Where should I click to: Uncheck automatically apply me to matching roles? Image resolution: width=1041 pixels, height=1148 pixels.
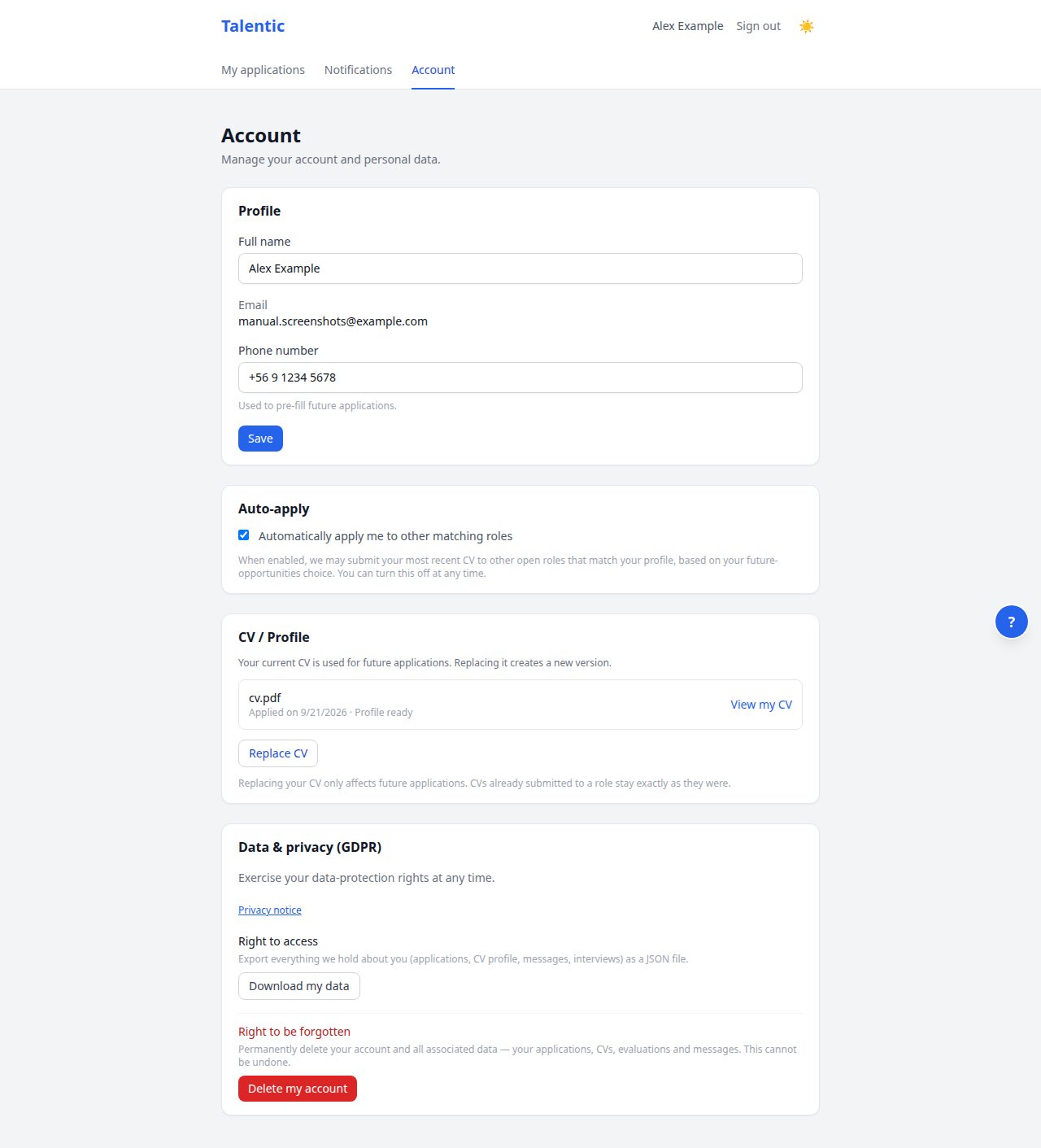[x=243, y=535]
